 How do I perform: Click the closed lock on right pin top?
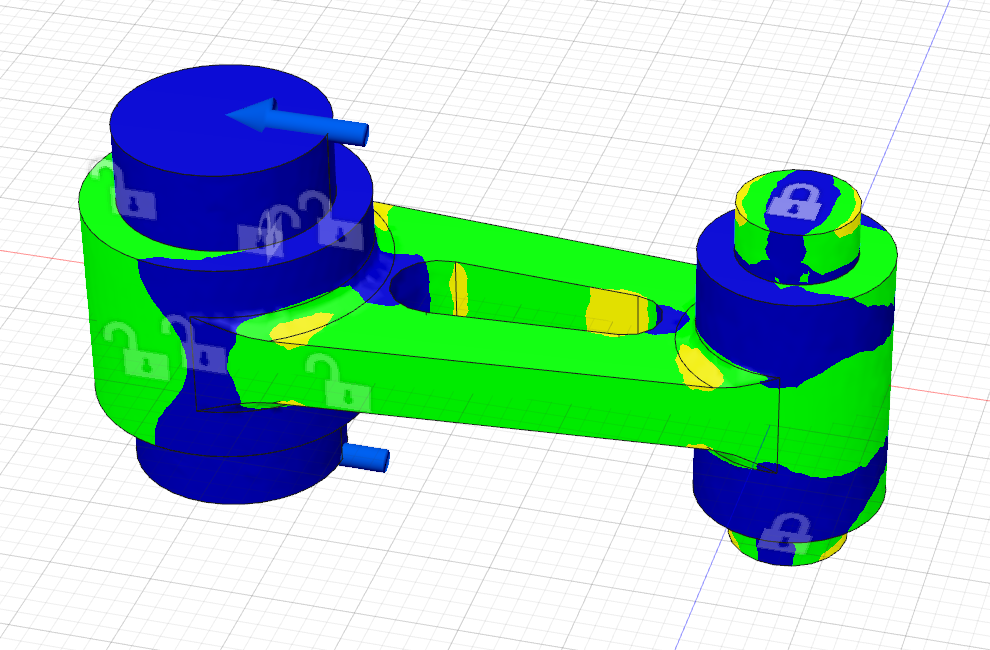point(794,203)
